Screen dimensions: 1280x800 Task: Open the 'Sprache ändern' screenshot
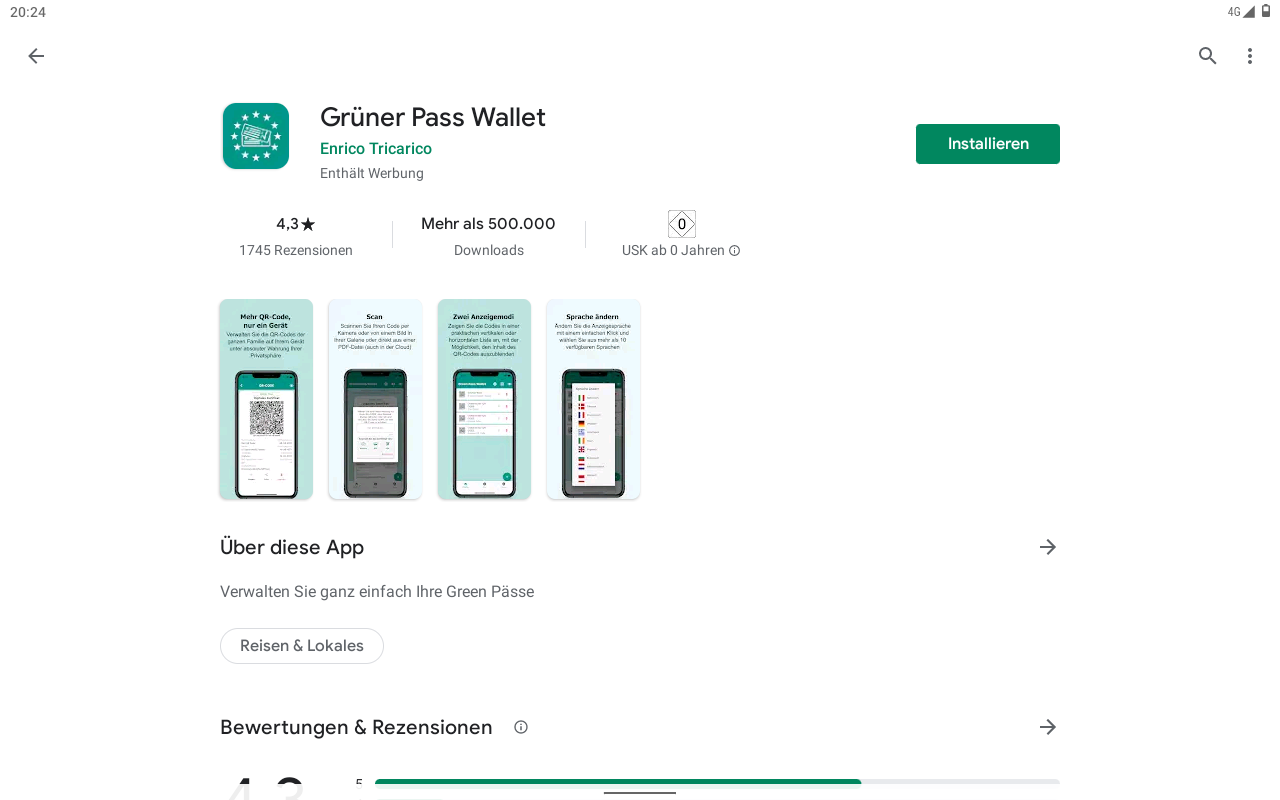coord(593,399)
